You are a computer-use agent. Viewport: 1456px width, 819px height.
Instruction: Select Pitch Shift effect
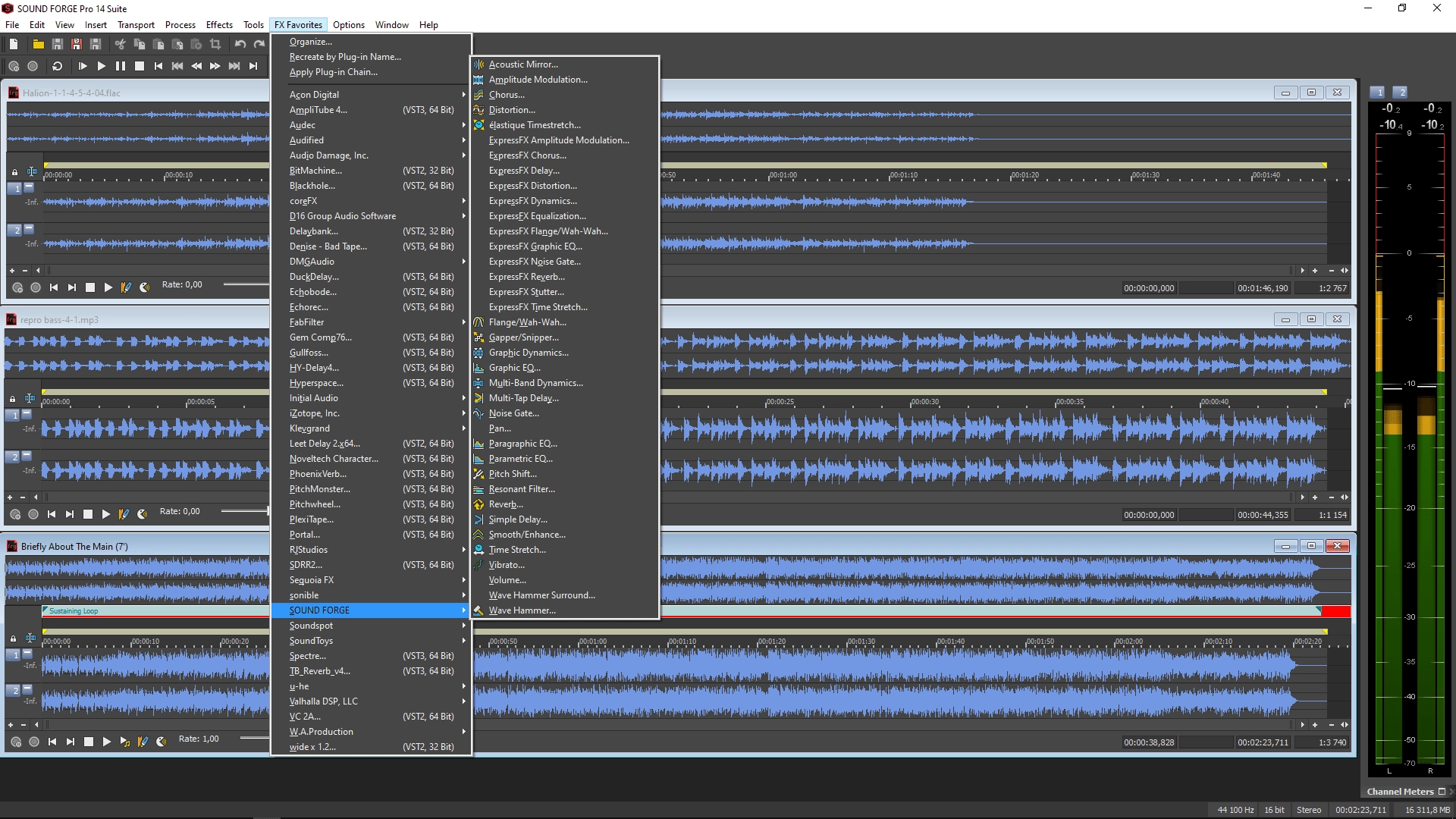coord(564,474)
